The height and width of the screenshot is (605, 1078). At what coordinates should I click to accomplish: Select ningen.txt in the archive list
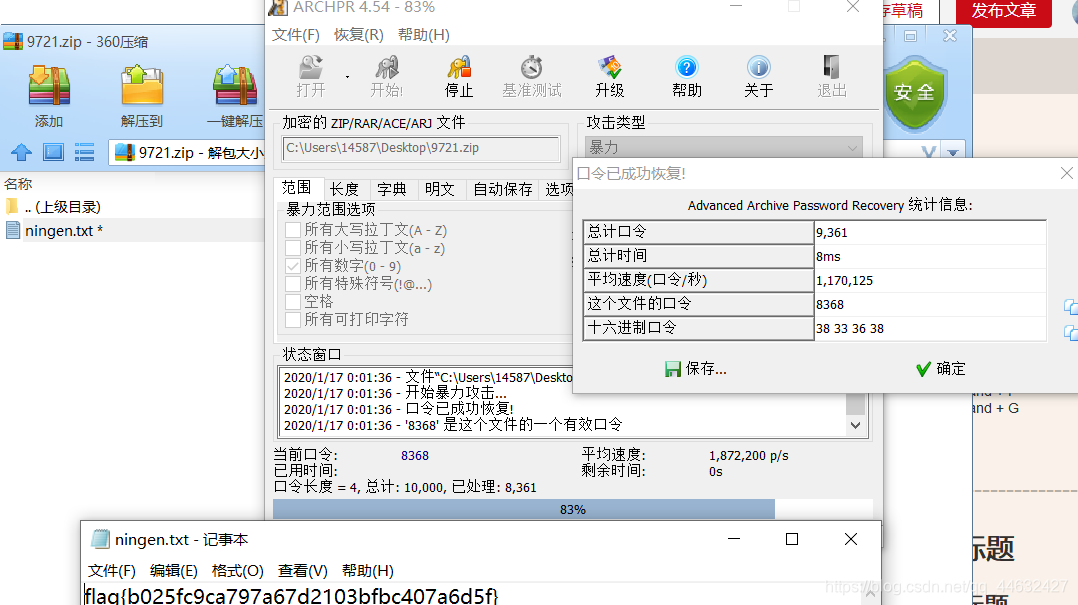pyautogui.click(x=63, y=230)
